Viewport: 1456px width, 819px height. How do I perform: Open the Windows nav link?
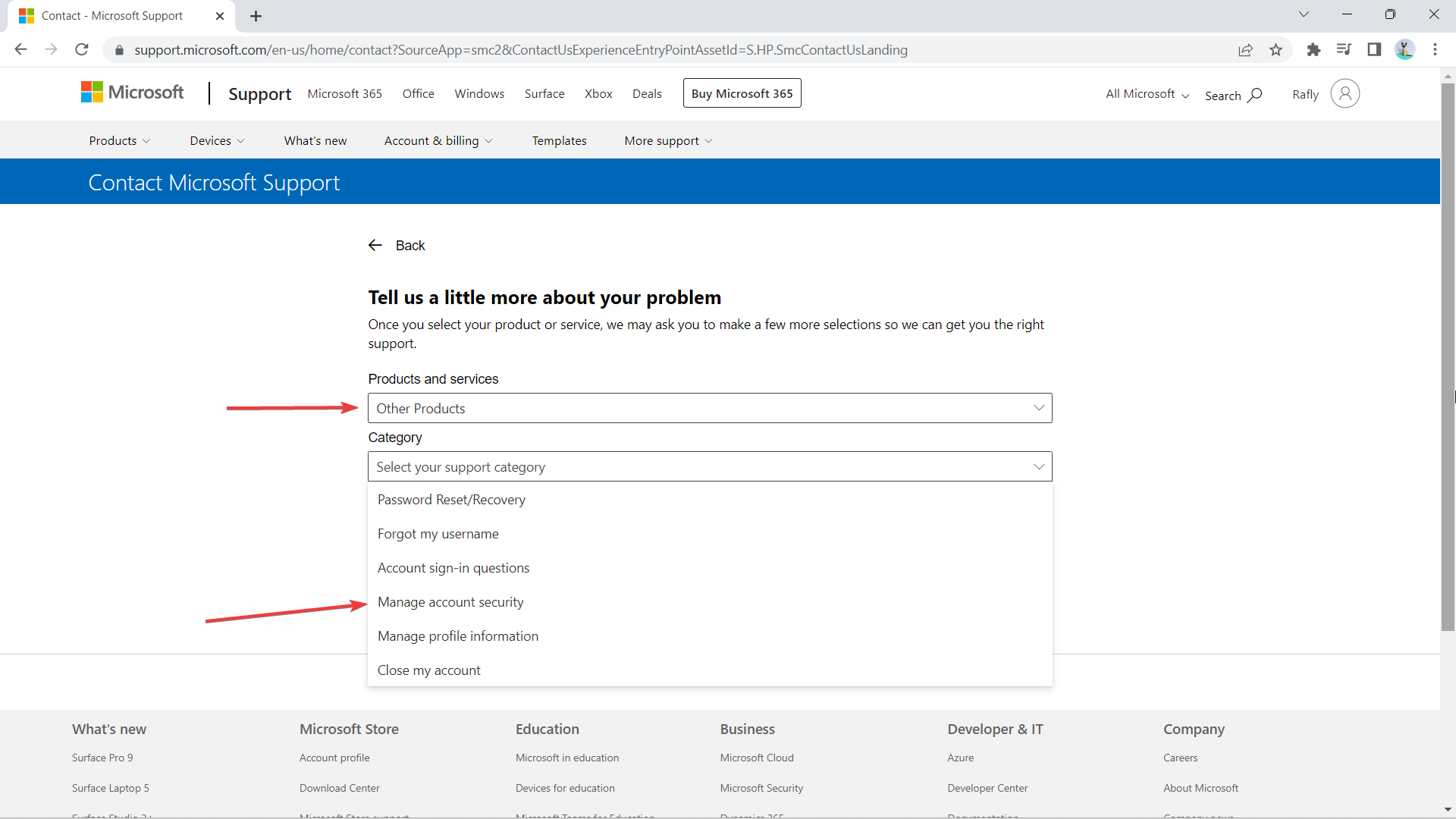click(479, 93)
